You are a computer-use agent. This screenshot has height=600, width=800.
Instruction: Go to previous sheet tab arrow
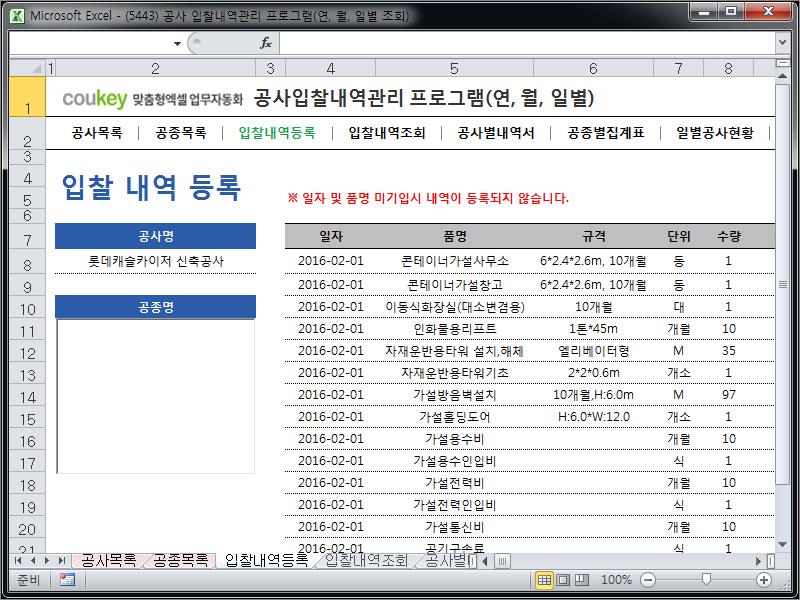pos(33,561)
